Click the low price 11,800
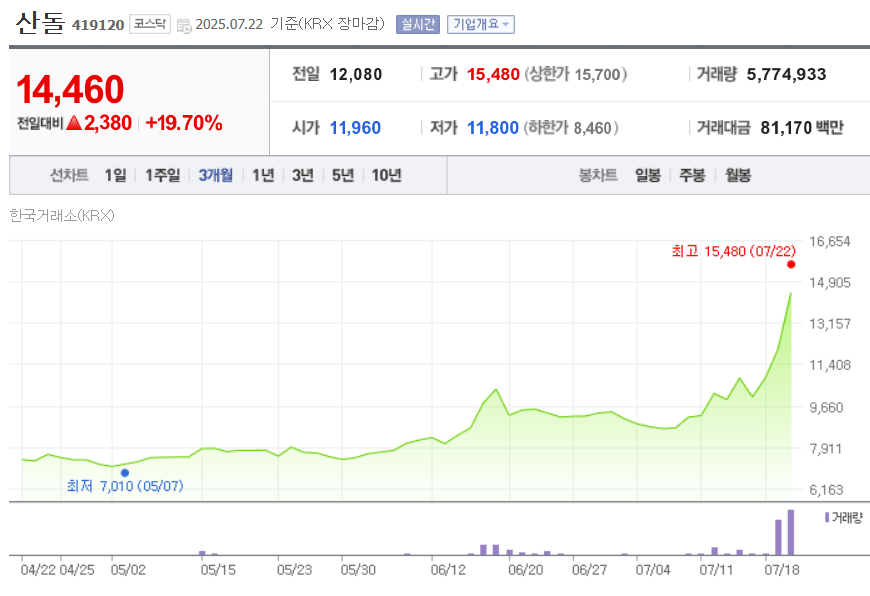 (493, 128)
